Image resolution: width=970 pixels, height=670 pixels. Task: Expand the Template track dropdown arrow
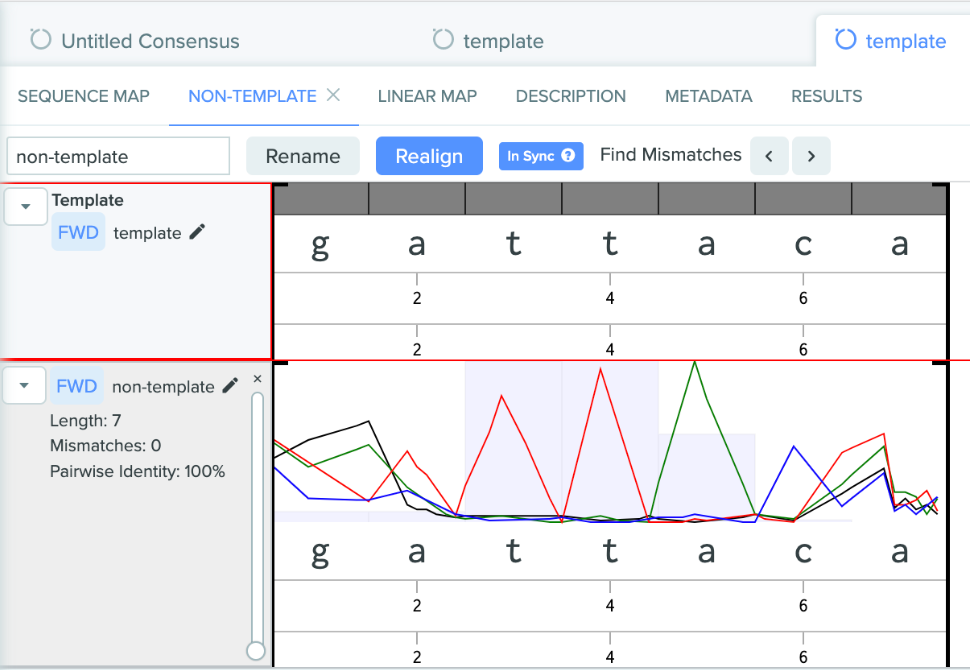point(26,207)
